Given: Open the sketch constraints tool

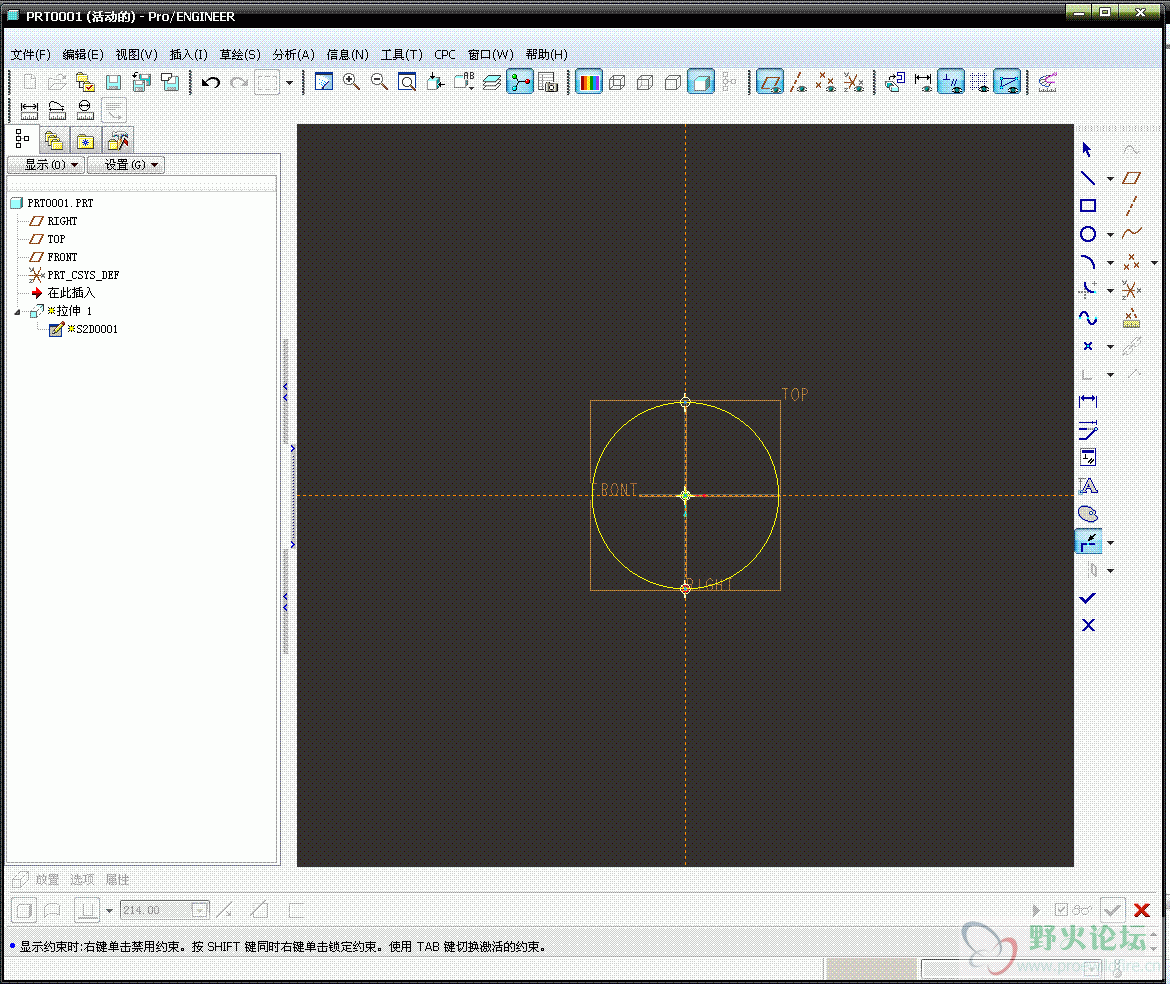Looking at the screenshot, I should pyautogui.click(x=1088, y=458).
